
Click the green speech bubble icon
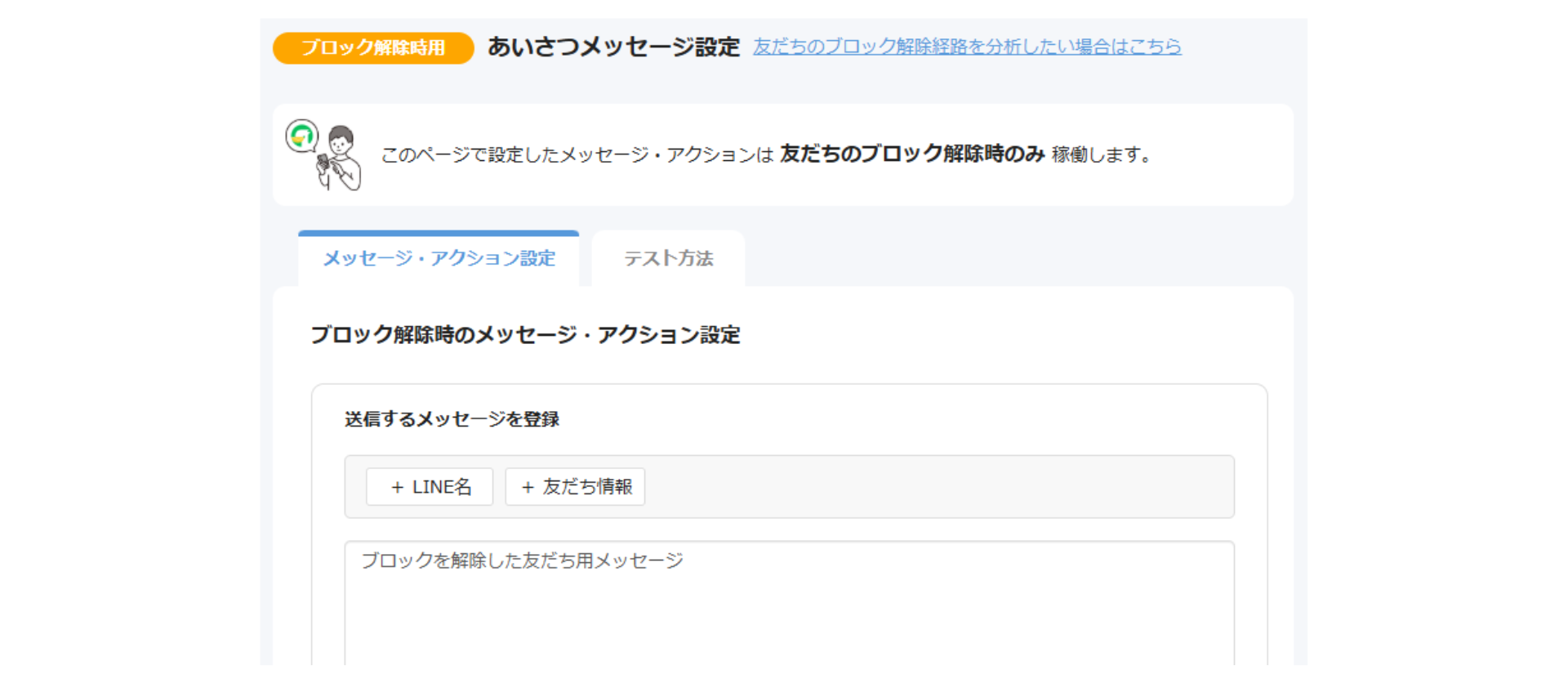302,136
